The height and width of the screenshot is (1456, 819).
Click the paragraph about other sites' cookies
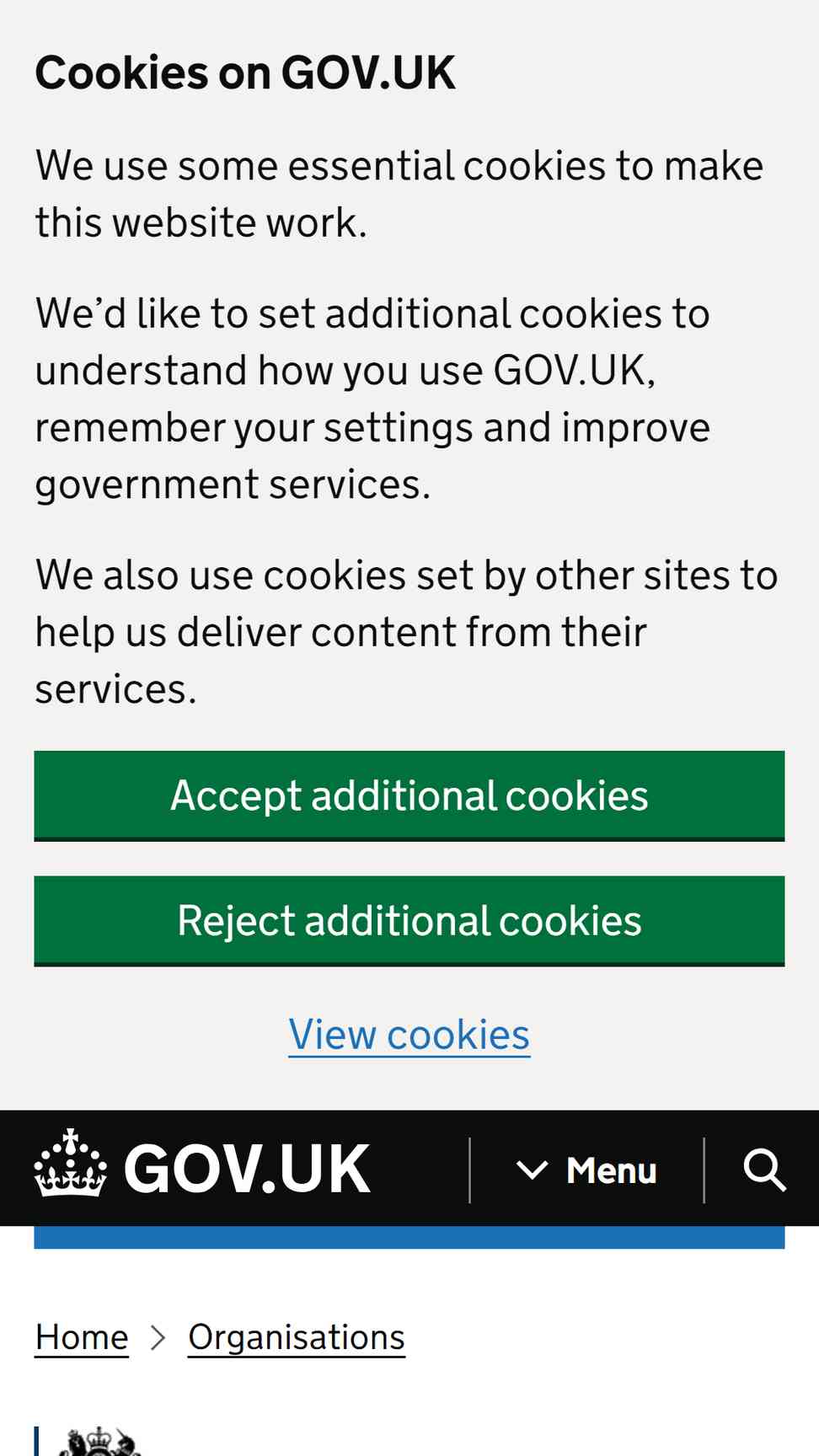(406, 632)
